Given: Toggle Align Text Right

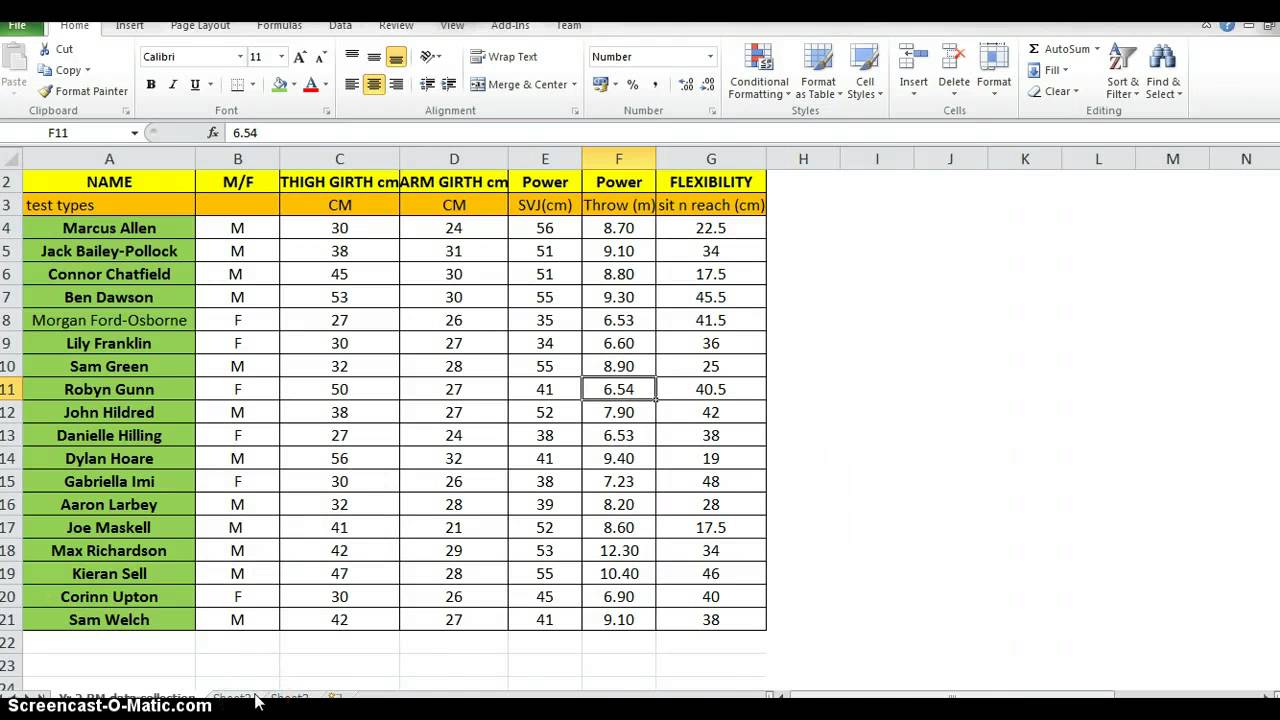Looking at the screenshot, I should tap(396, 85).
